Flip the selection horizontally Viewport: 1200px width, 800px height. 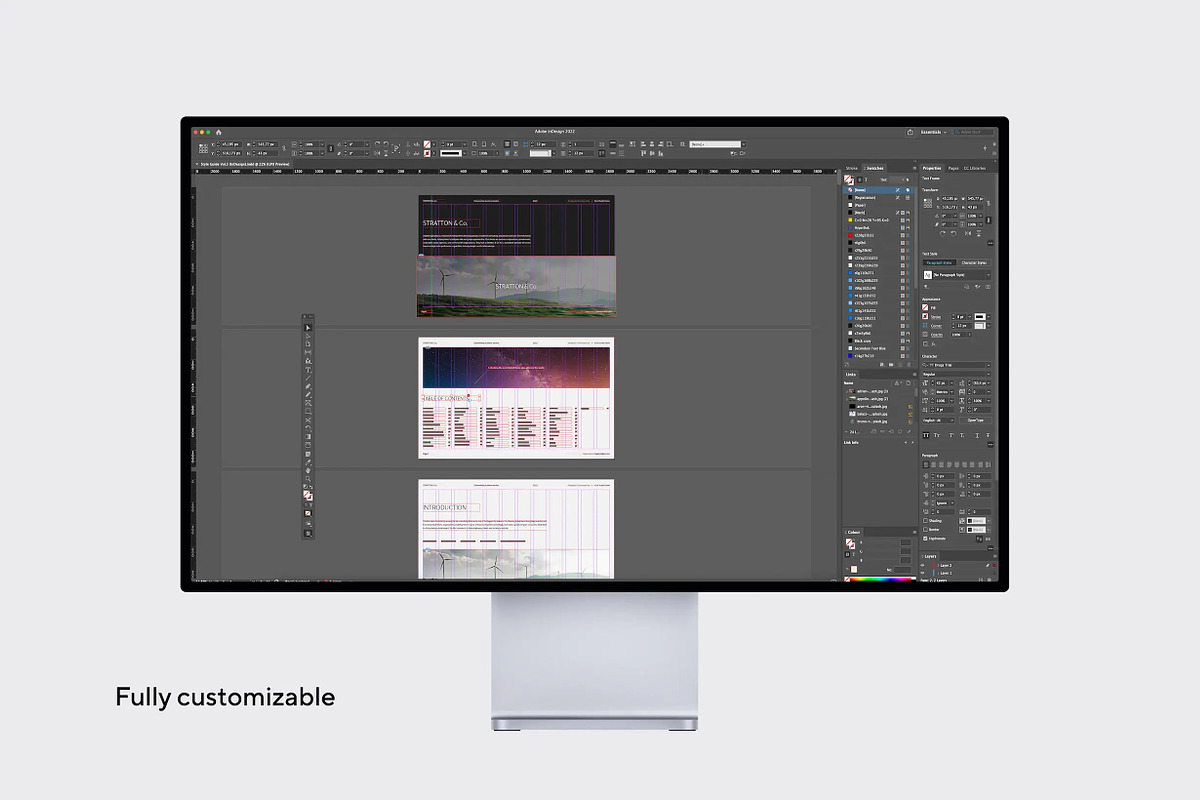968,233
